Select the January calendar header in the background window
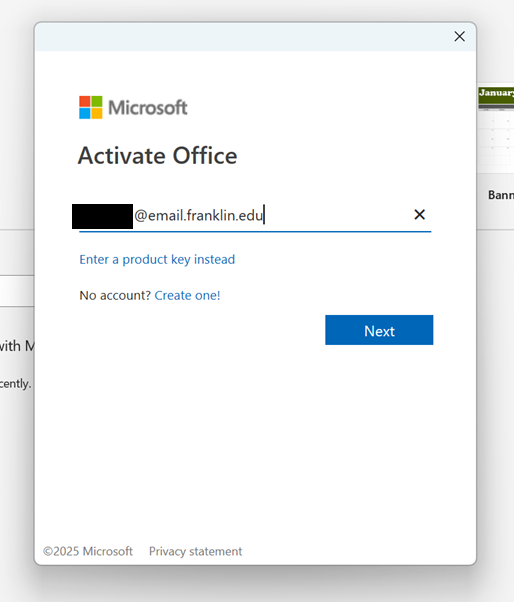This screenshot has height=602, width=514. [496, 95]
